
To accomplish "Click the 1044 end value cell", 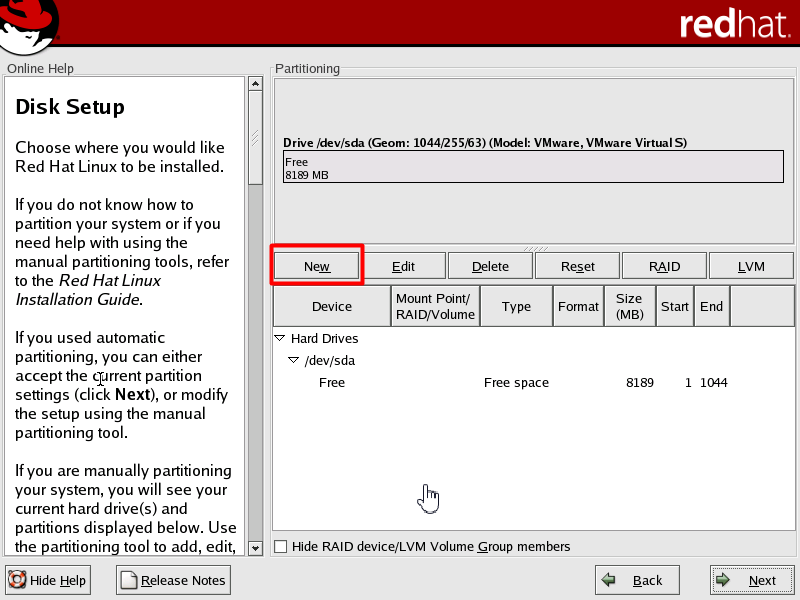I will [713, 382].
